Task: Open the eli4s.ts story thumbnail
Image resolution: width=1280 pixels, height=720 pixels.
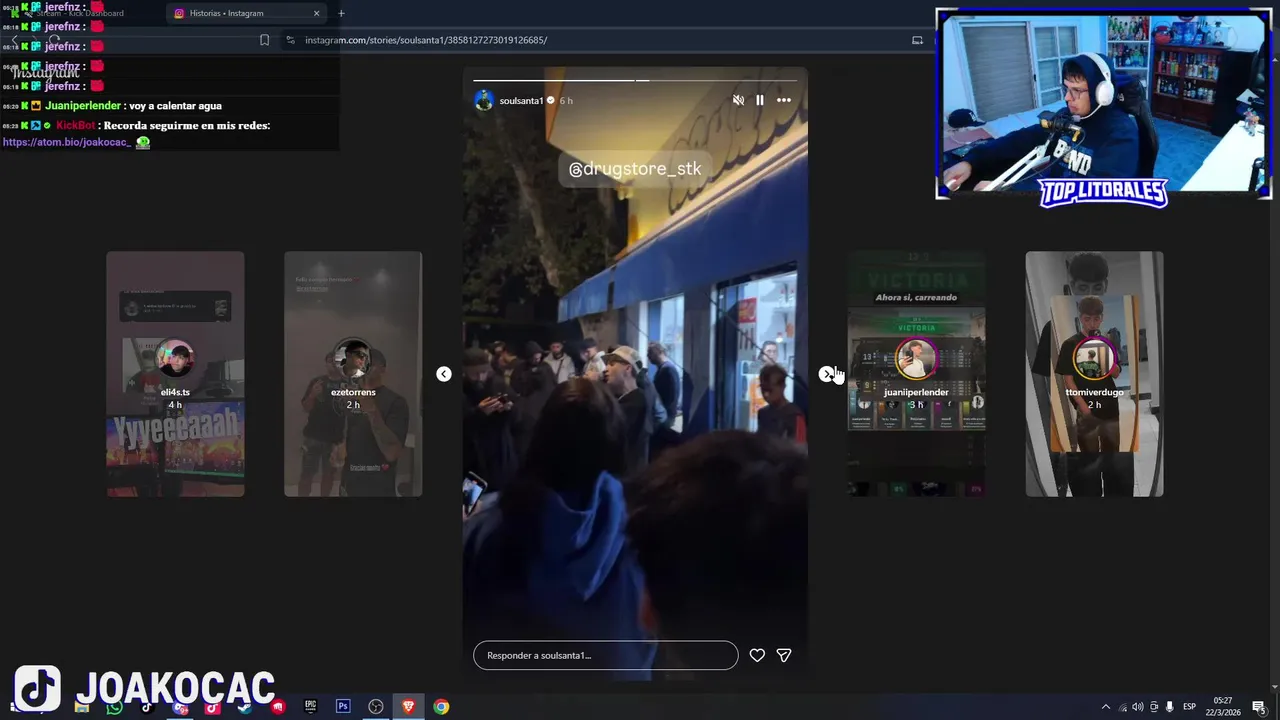Action: click(x=175, y=374)
